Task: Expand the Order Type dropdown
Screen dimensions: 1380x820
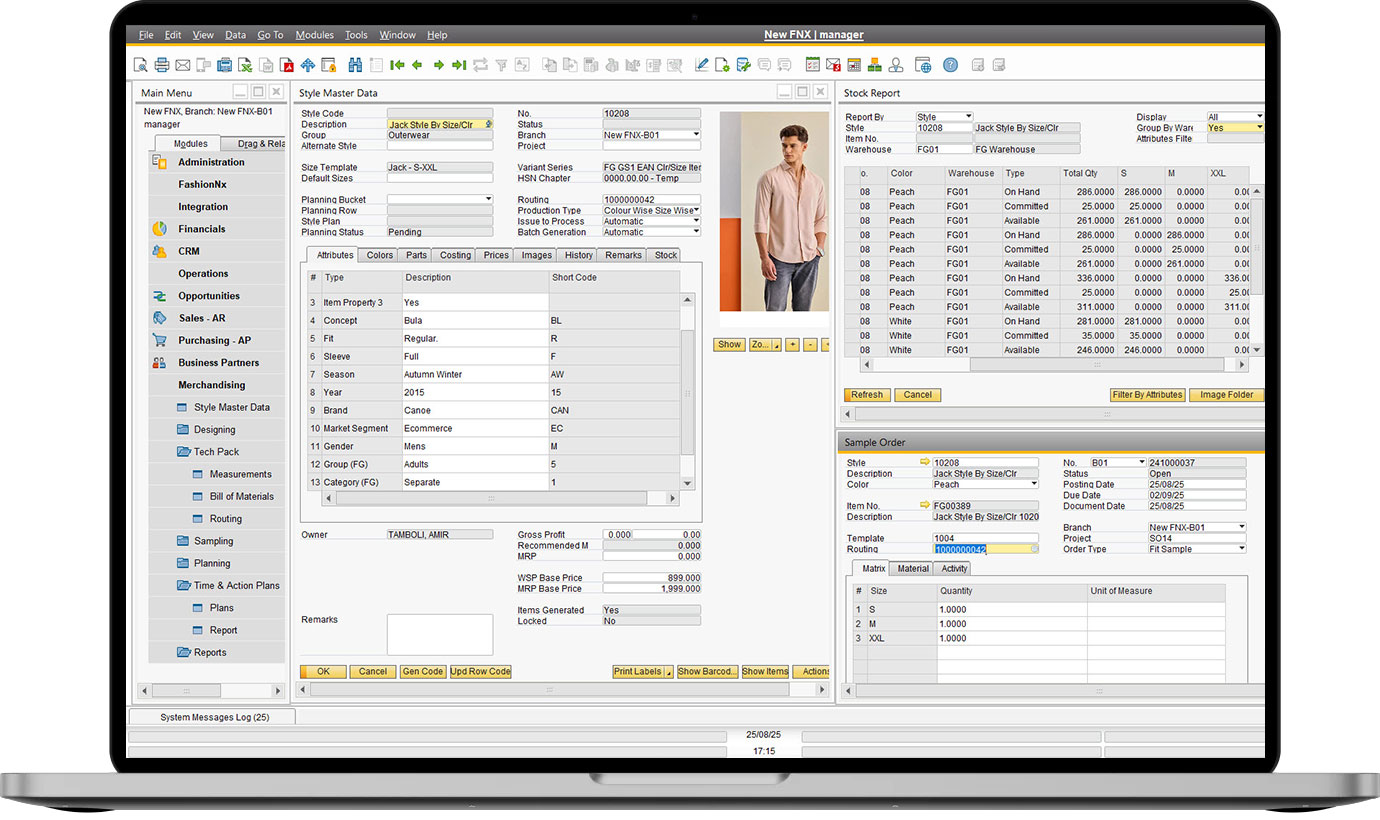Action: coord(1242,549)
